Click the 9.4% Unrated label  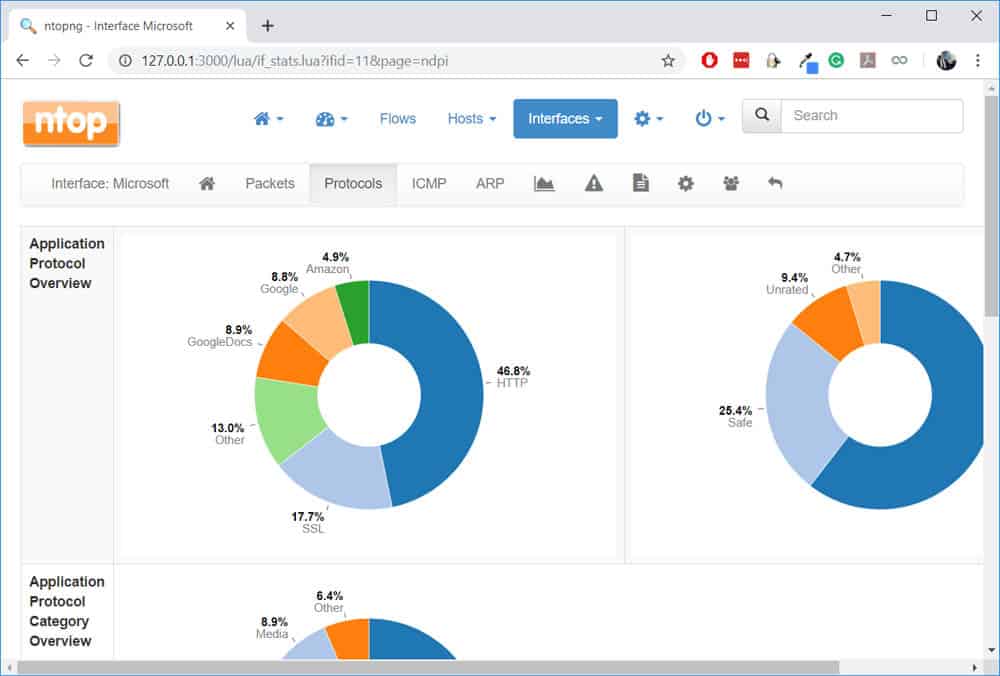click(x=788, y=284)
